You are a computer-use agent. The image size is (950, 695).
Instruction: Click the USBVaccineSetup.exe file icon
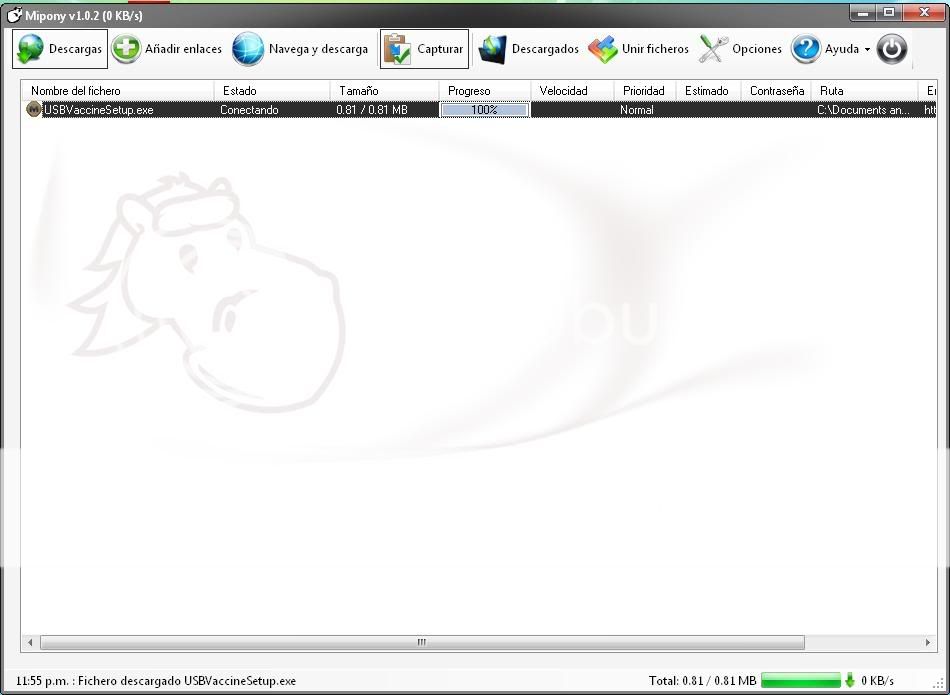tap(34, 110)
